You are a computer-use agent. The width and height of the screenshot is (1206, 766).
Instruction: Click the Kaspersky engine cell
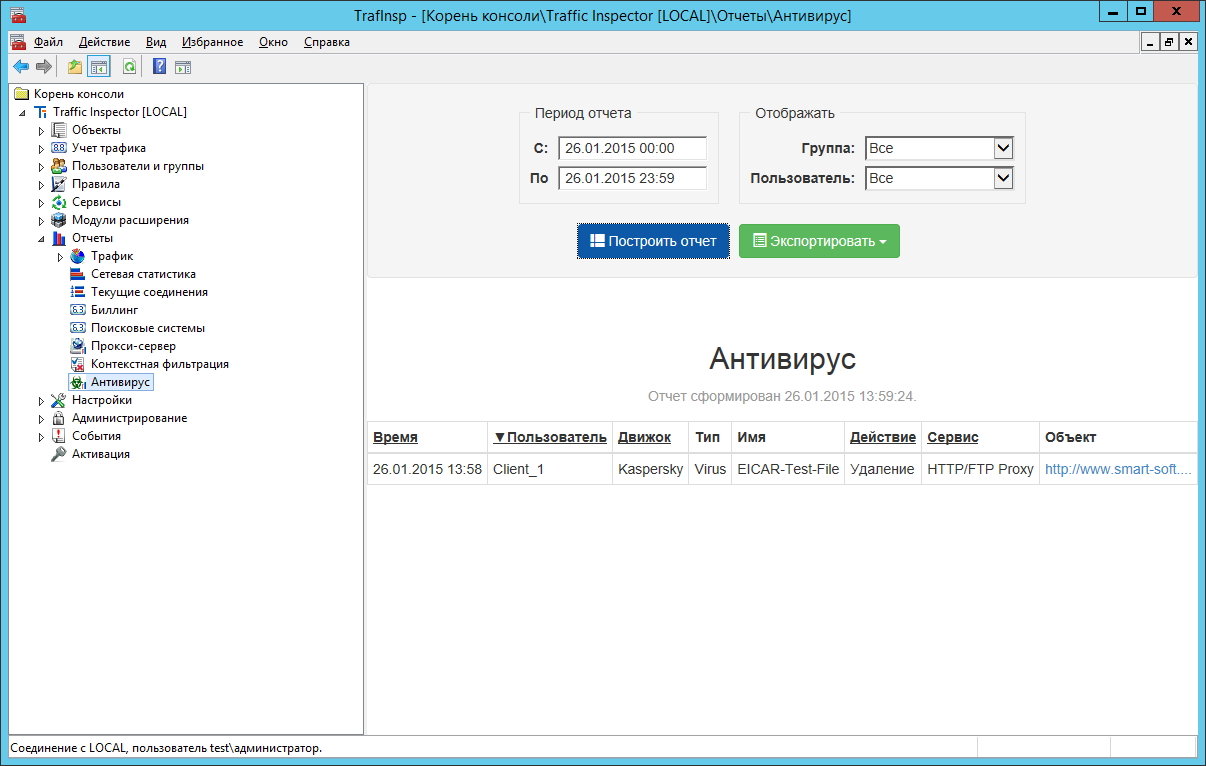coord(651,468)
